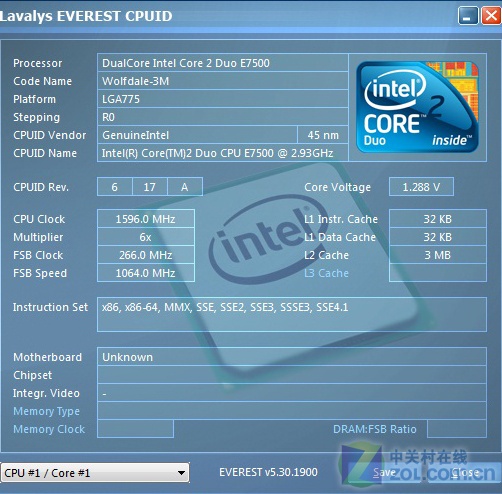Click the CPUID Rev. field showing A
This screenshot has width=502, height=494.
click(185, 187)
